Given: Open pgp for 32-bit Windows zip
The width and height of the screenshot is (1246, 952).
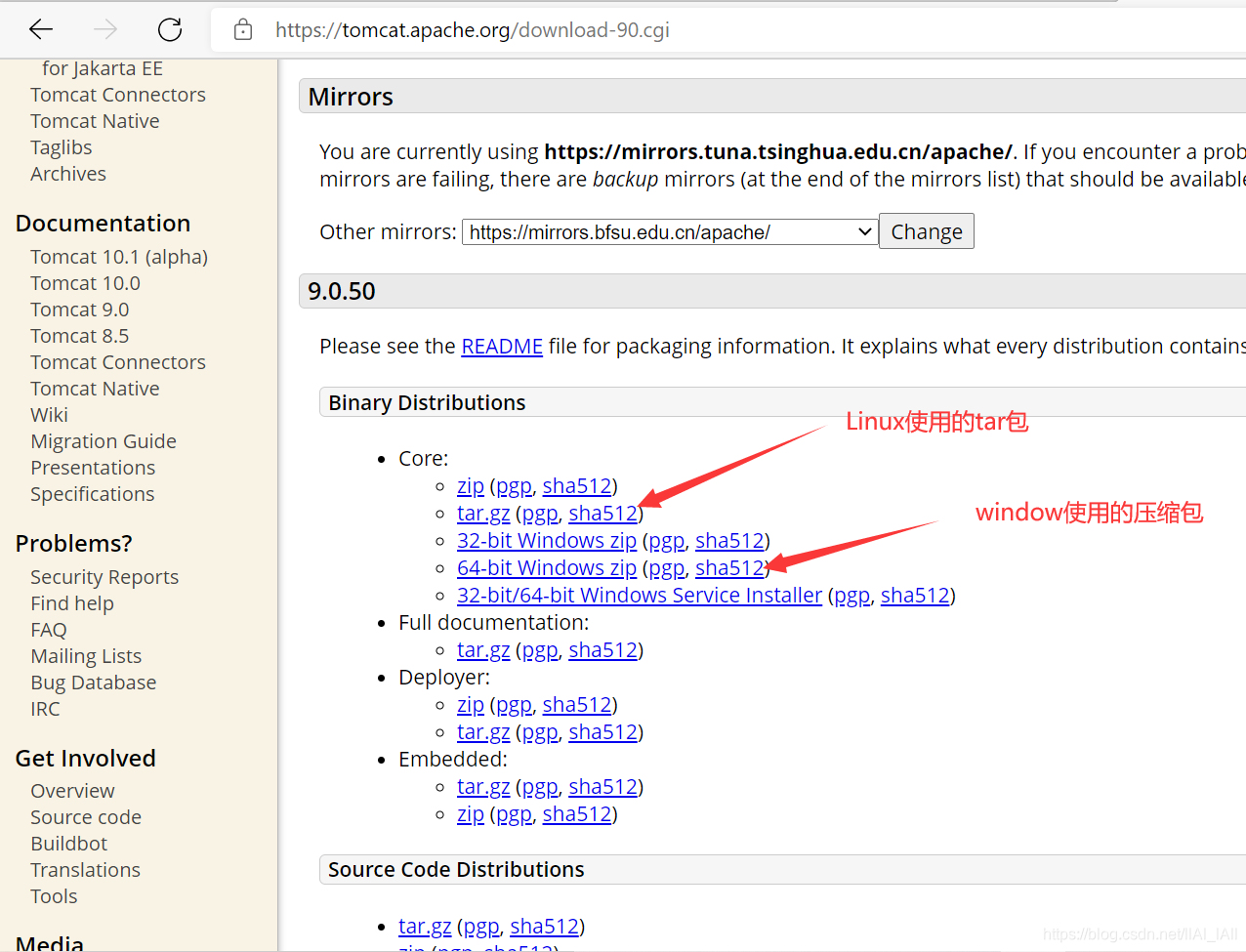Looking at the screenshot, I should click(667, 540).
